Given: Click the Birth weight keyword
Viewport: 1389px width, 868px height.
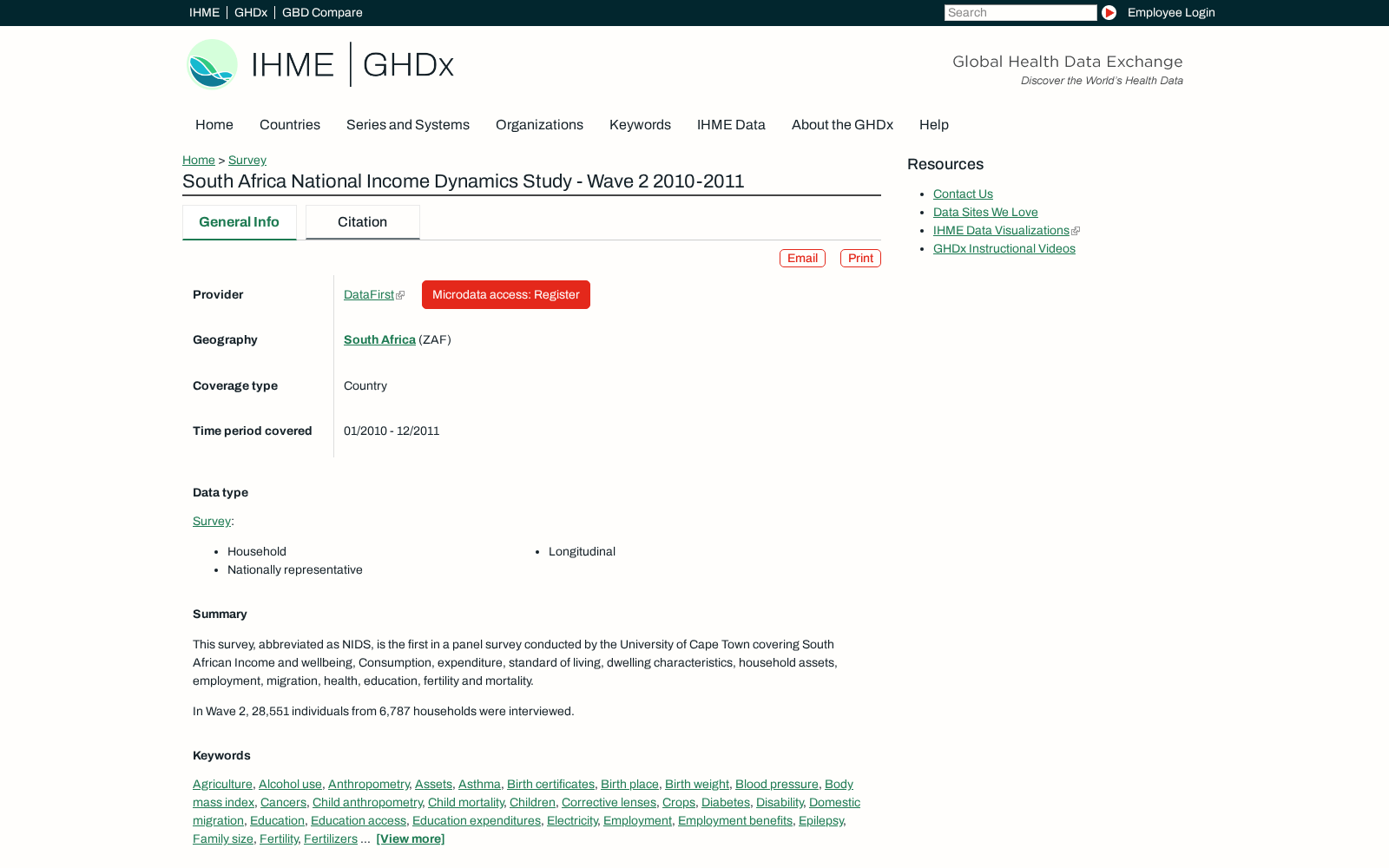Looking at the screenshot, I should pyautogui.click(x=697, y=785).
